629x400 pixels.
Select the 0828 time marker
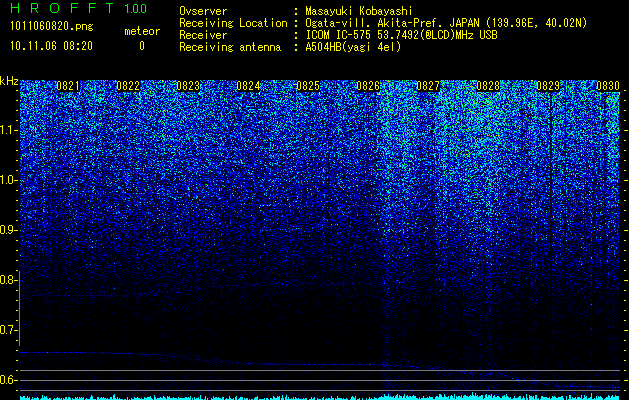point(488,86)
